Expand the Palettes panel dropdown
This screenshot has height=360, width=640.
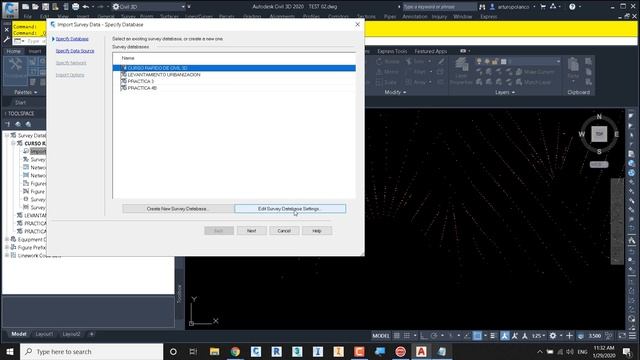[x=25, y=92]
